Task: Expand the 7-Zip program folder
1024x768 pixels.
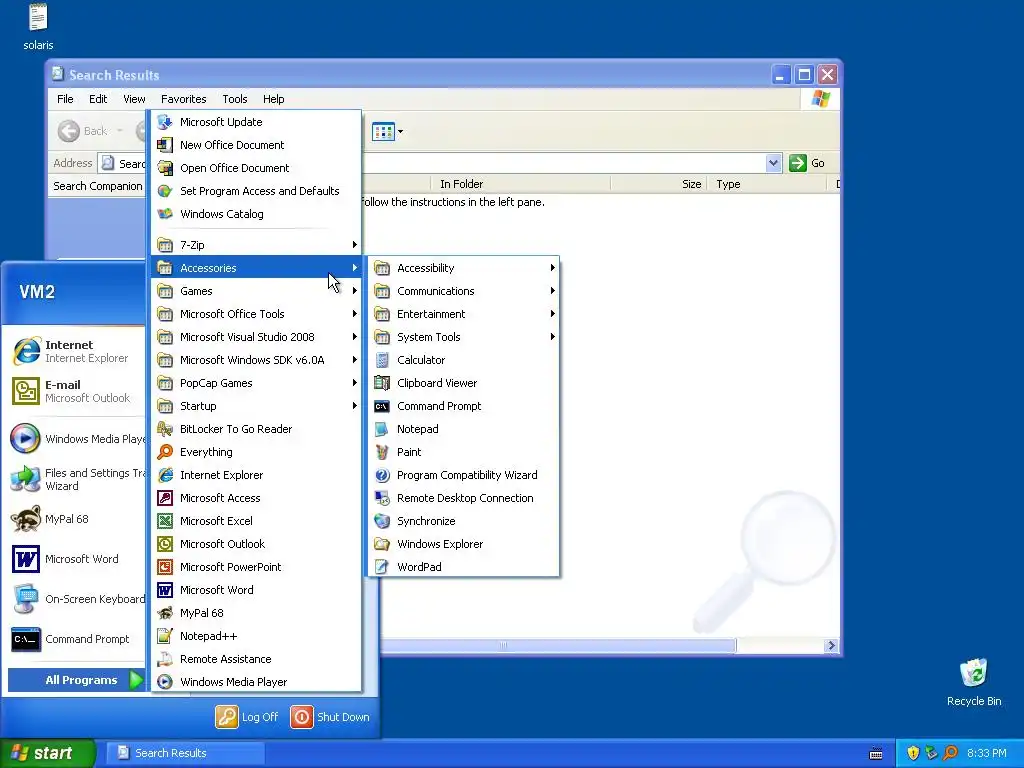Action: tap(256, 245)
